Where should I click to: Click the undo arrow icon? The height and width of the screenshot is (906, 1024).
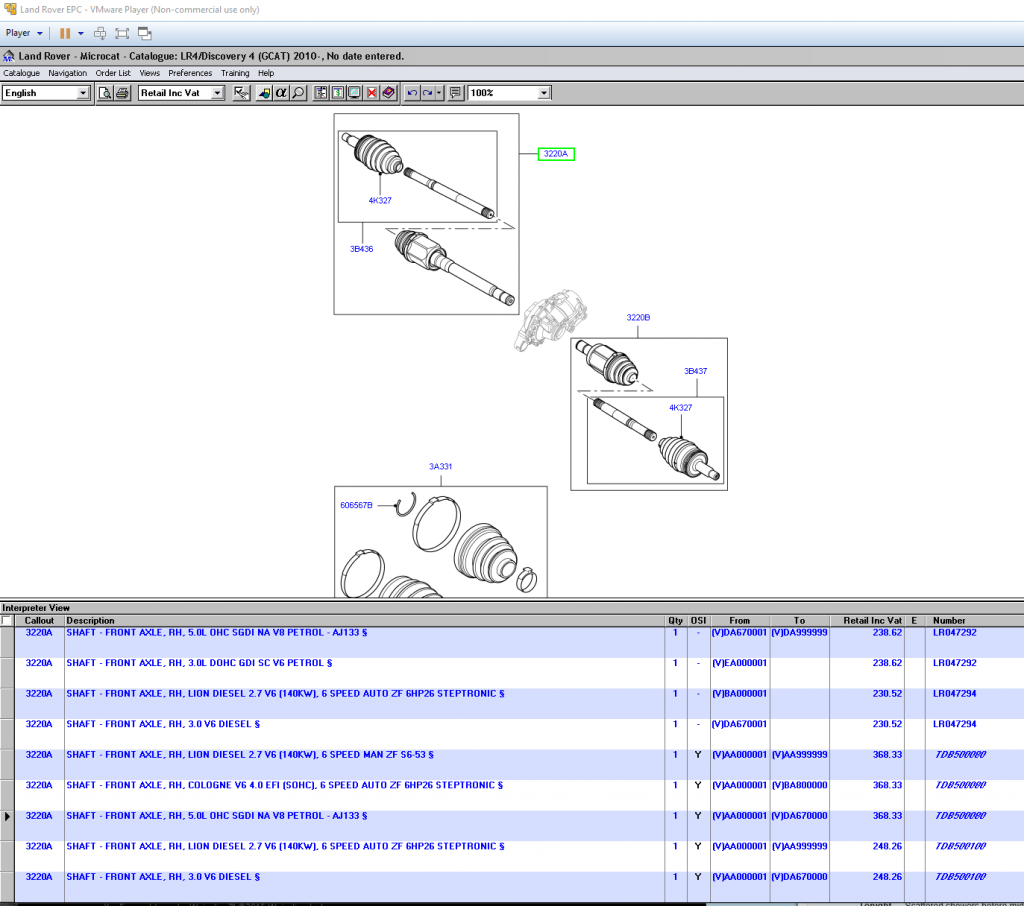point(411,93)
